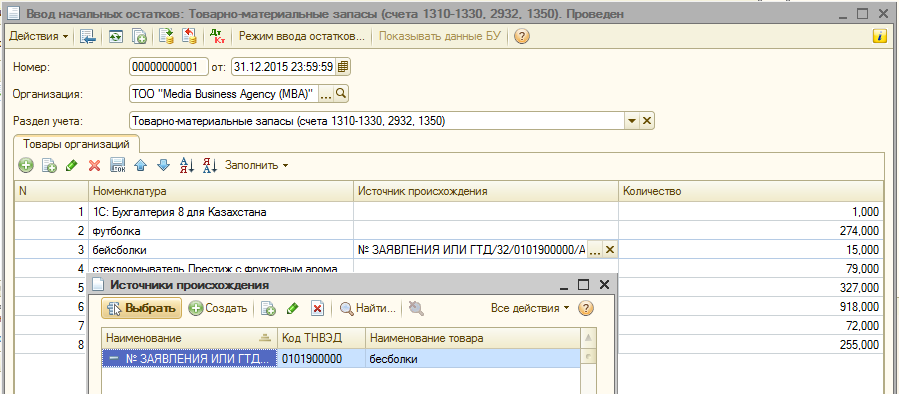Show document postings with ДтКт icon
Viewport: 899px width, 394px height.
[x=217, y=37]
